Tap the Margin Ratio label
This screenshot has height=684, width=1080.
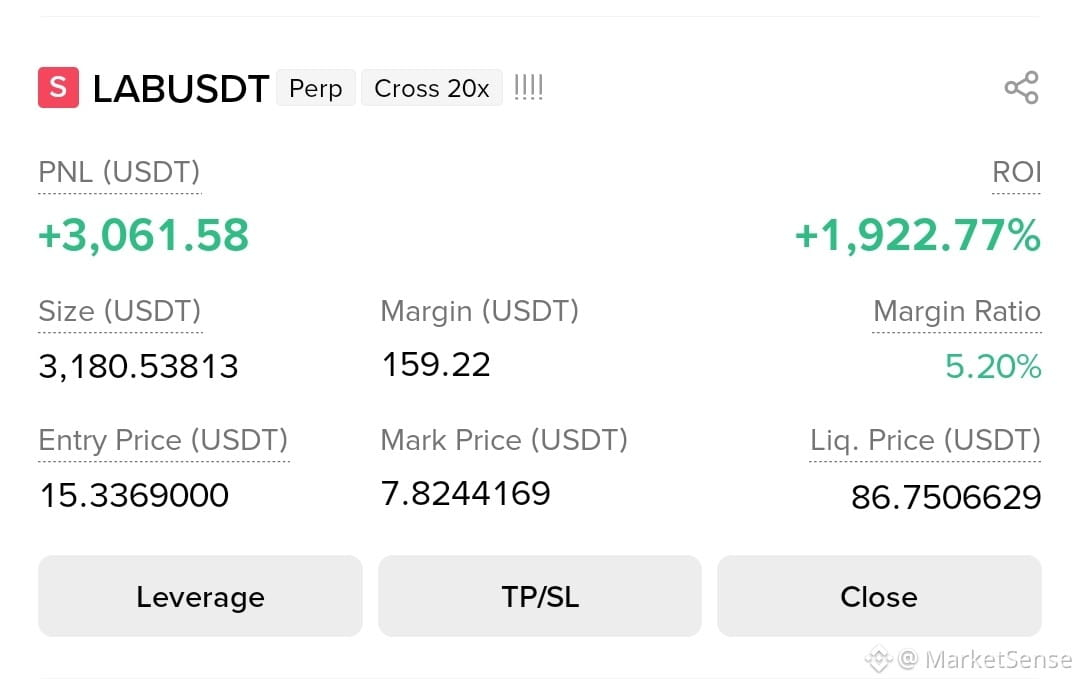point(957,311)
